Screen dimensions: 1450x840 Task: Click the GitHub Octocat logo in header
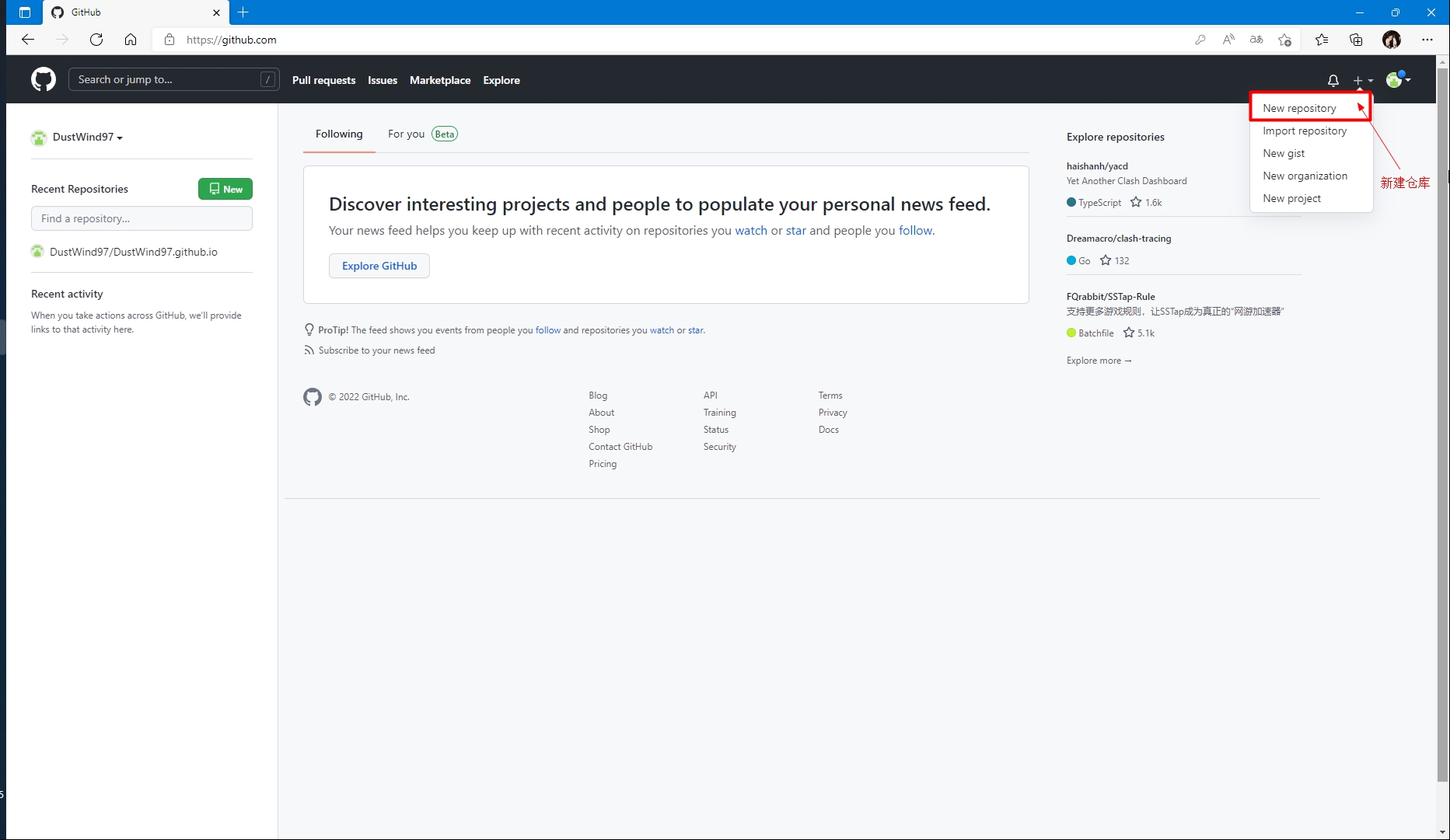(x=44, y=79)
